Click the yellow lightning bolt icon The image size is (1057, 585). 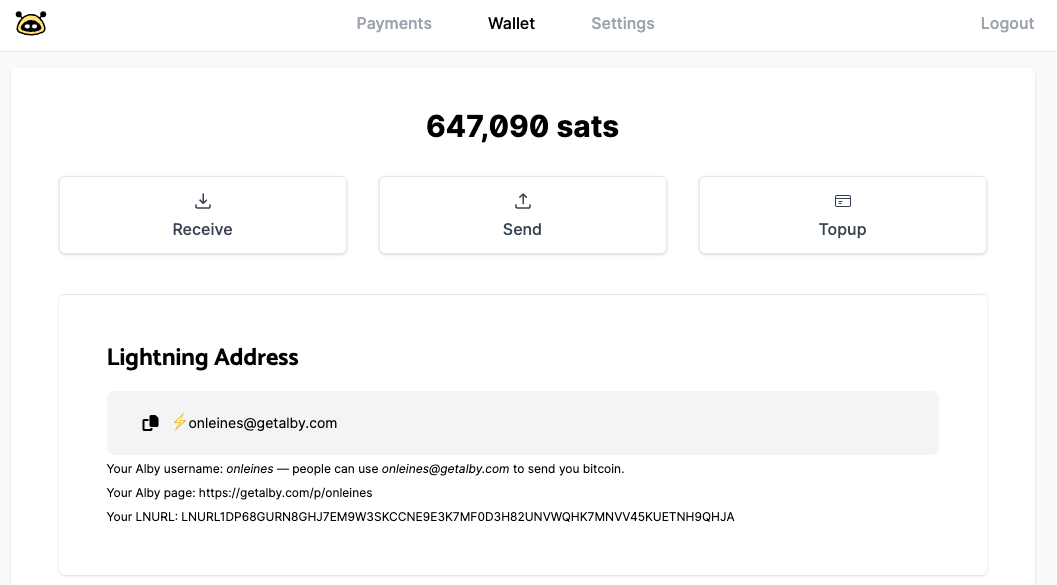(x=179, y=423)
